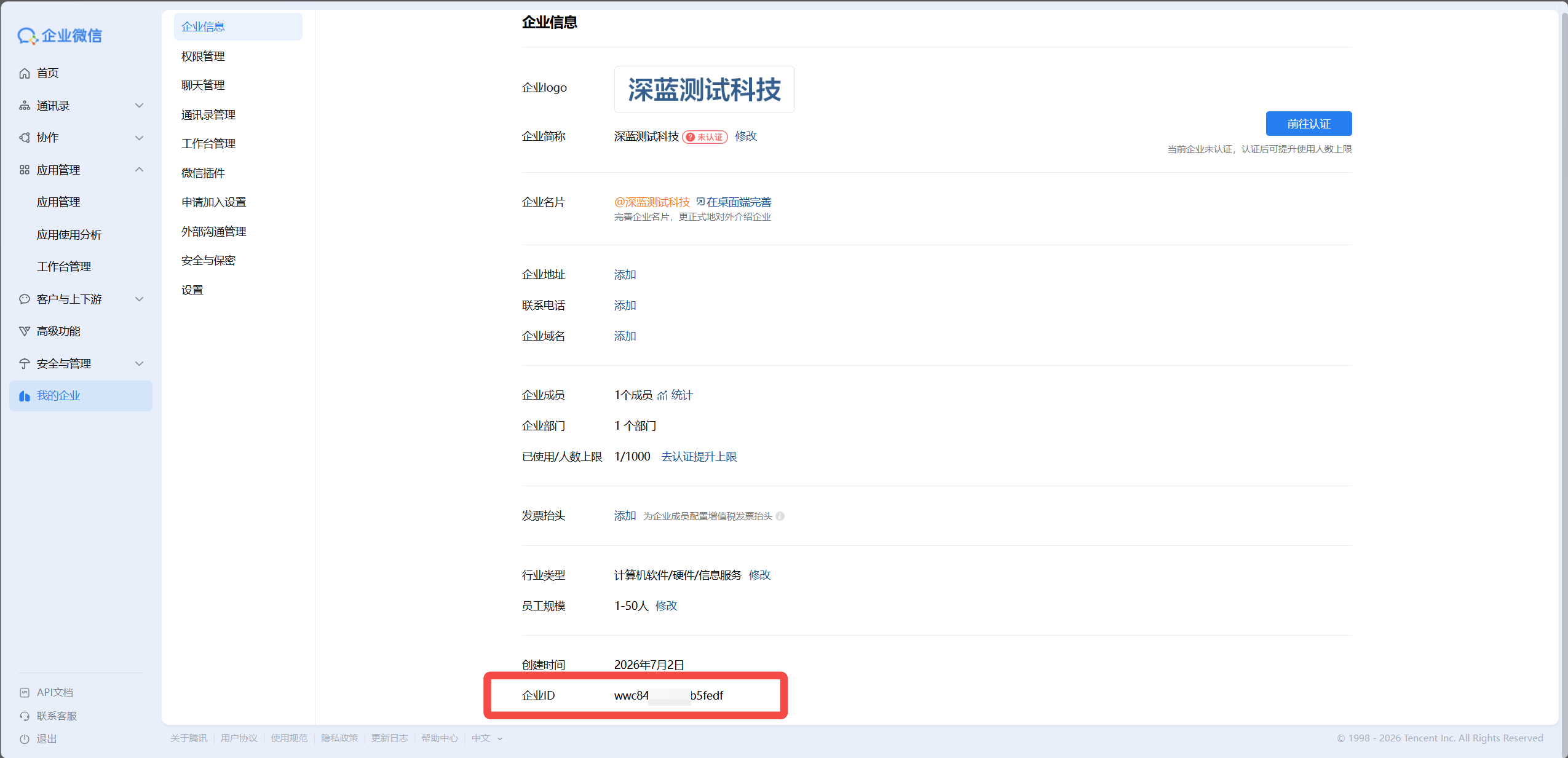Select 设置 in settings menu
The image size is (1568, 758).
238,290
